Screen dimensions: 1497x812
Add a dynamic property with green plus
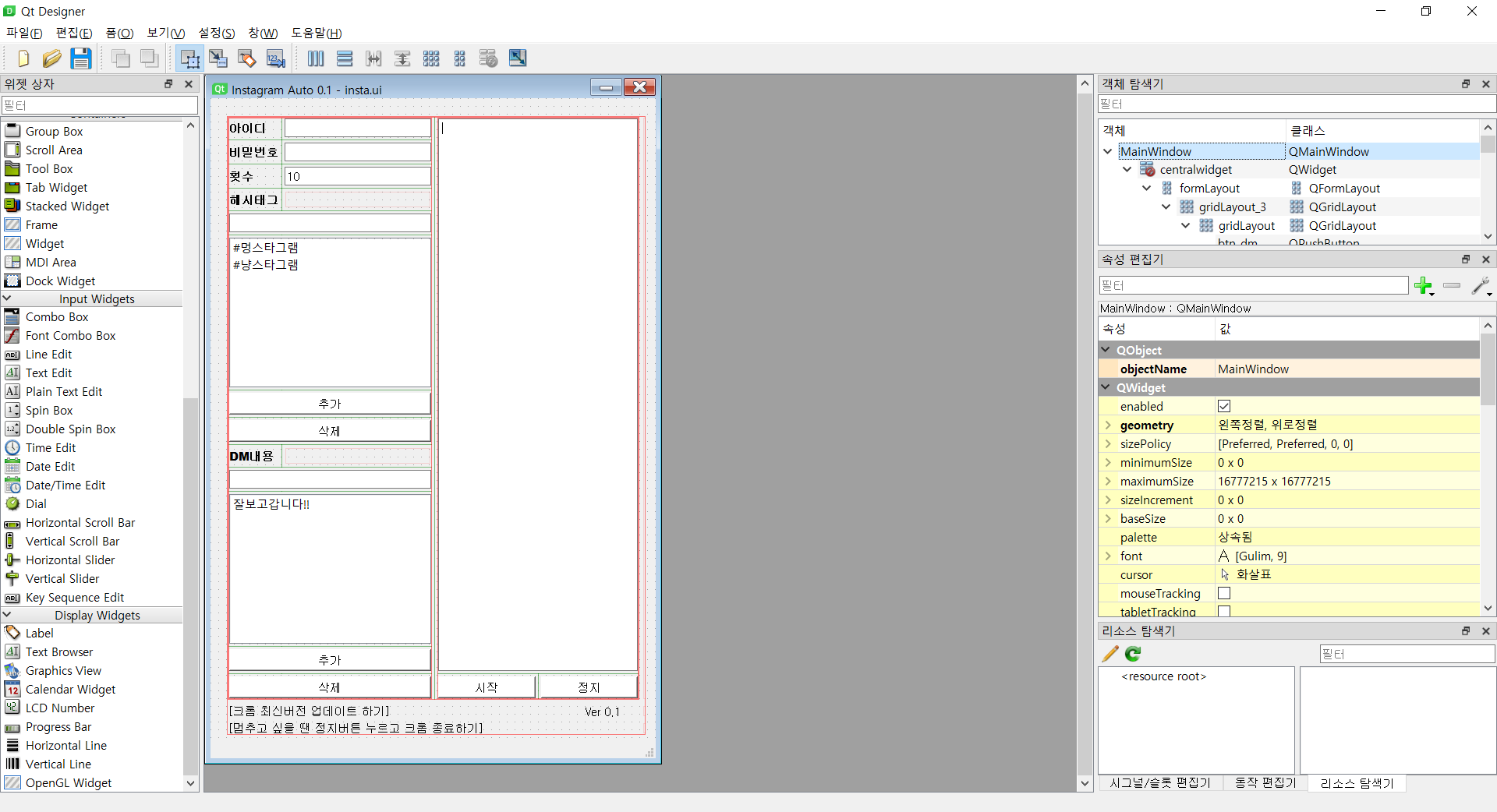1424,286
